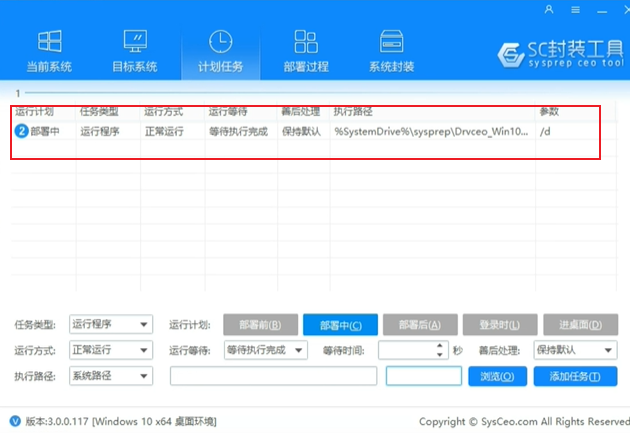The width and height of the screenshot is (630, 433).
Task: Click the 任务类型 column header
Action: pos(99,112)
